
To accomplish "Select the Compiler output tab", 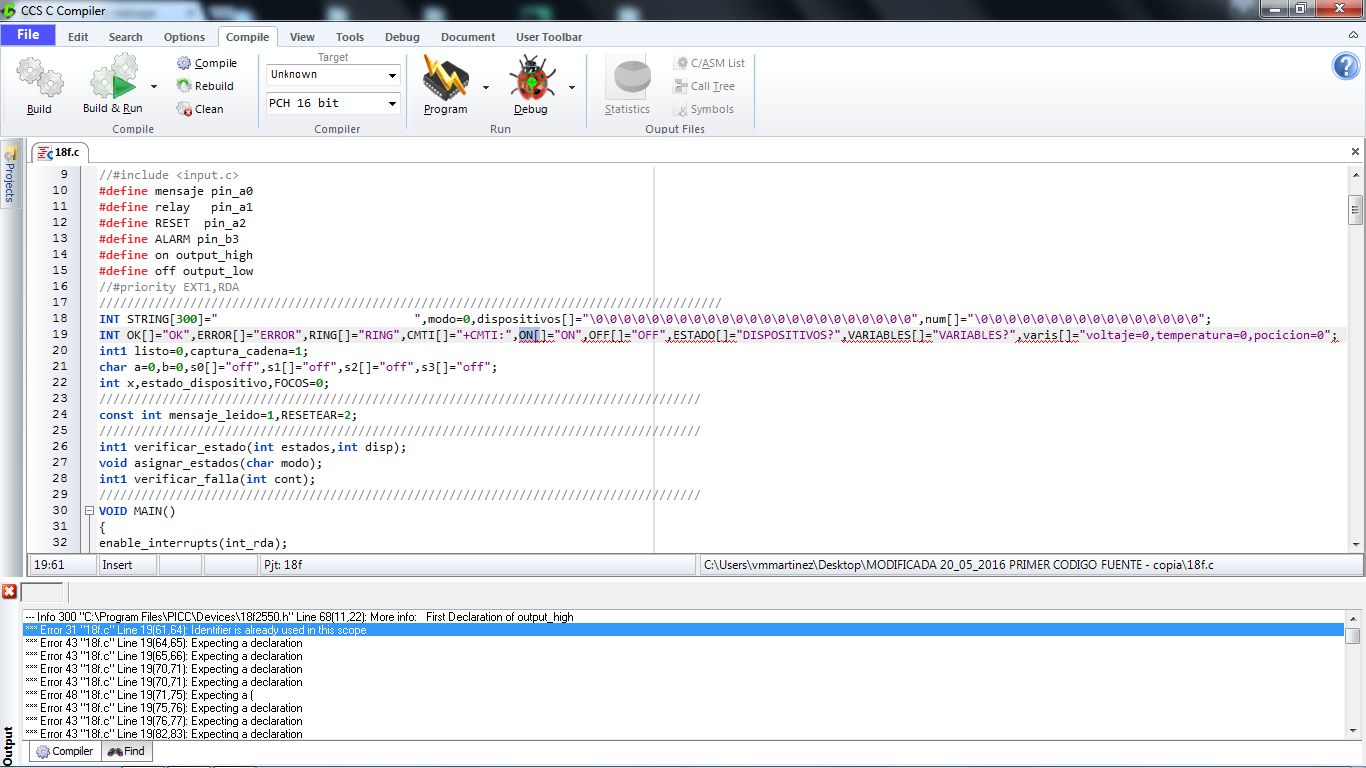I will pos(65,751).
